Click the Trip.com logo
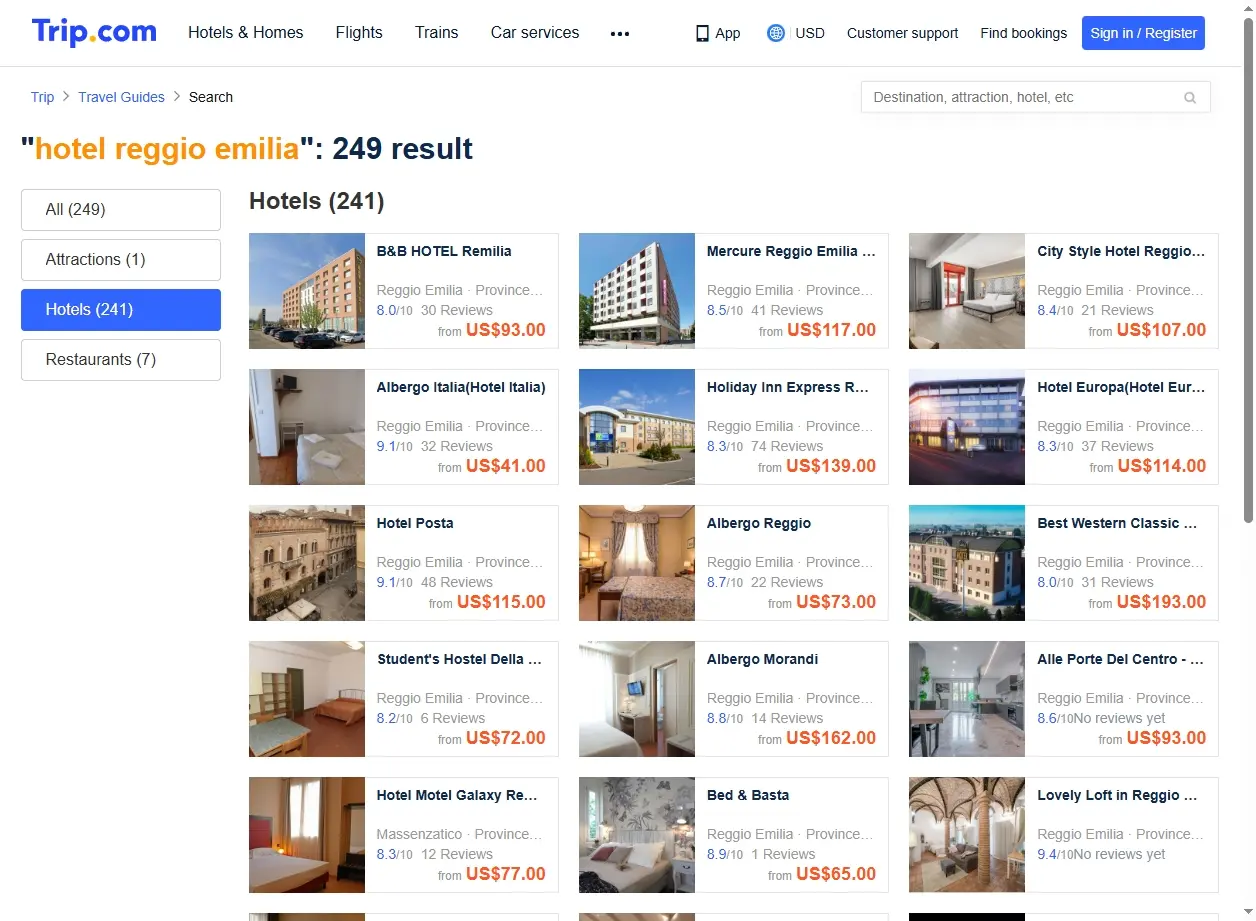1256x921 pixels. pyautogui.click(x=94, y=32)
